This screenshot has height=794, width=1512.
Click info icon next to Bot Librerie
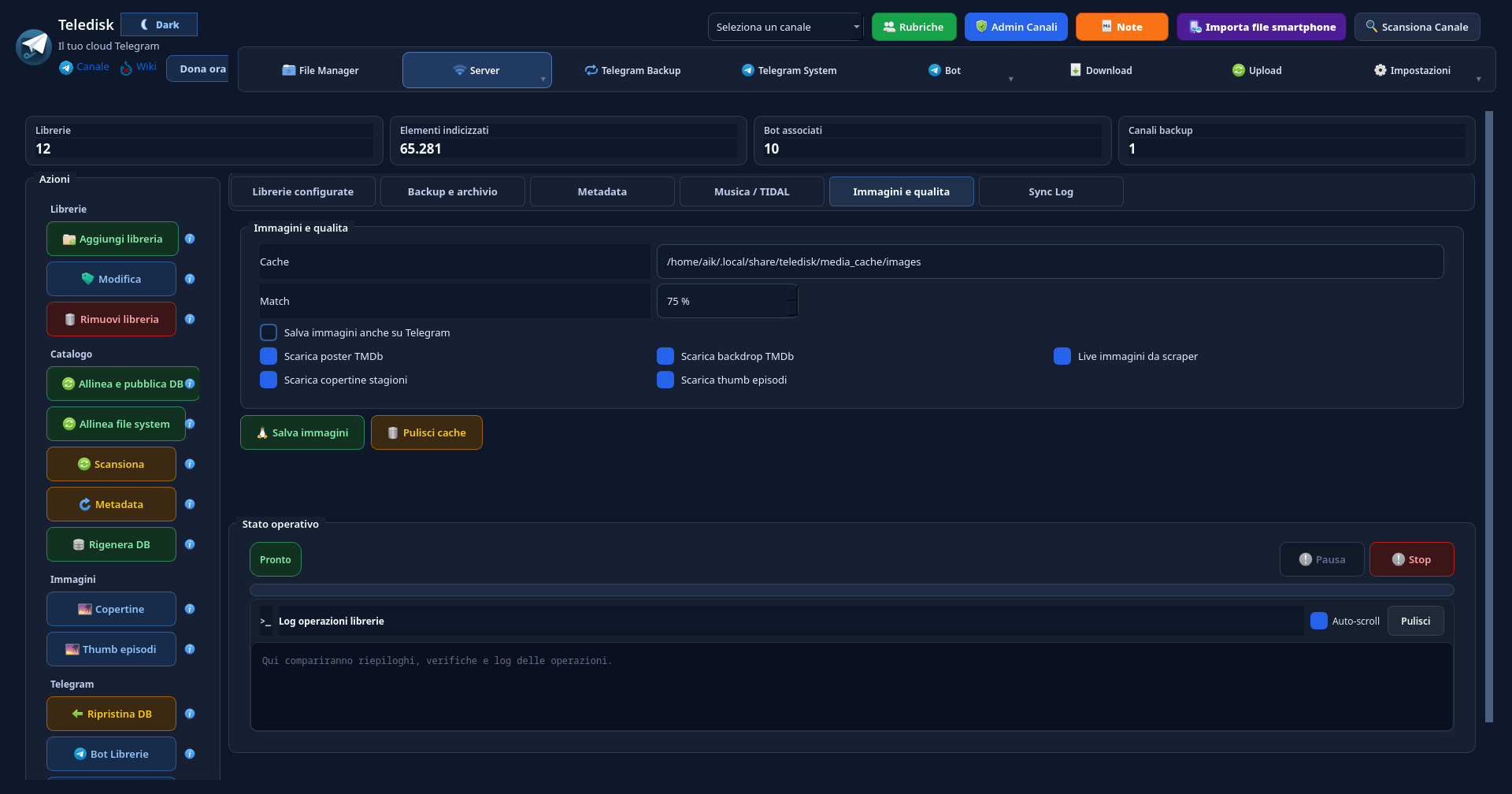tap(190, 754)
